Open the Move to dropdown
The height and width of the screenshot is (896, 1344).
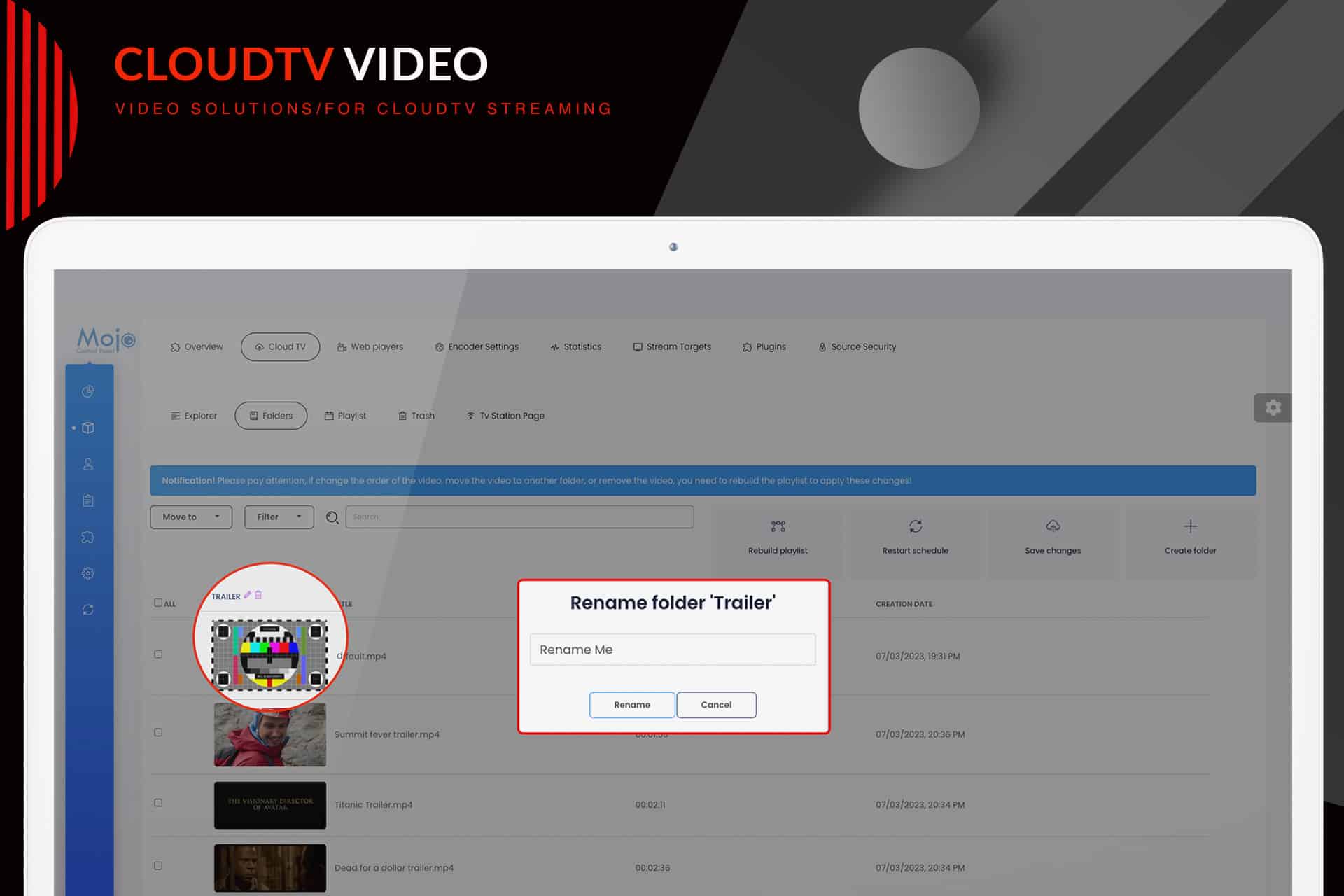[x=191, y=517]
